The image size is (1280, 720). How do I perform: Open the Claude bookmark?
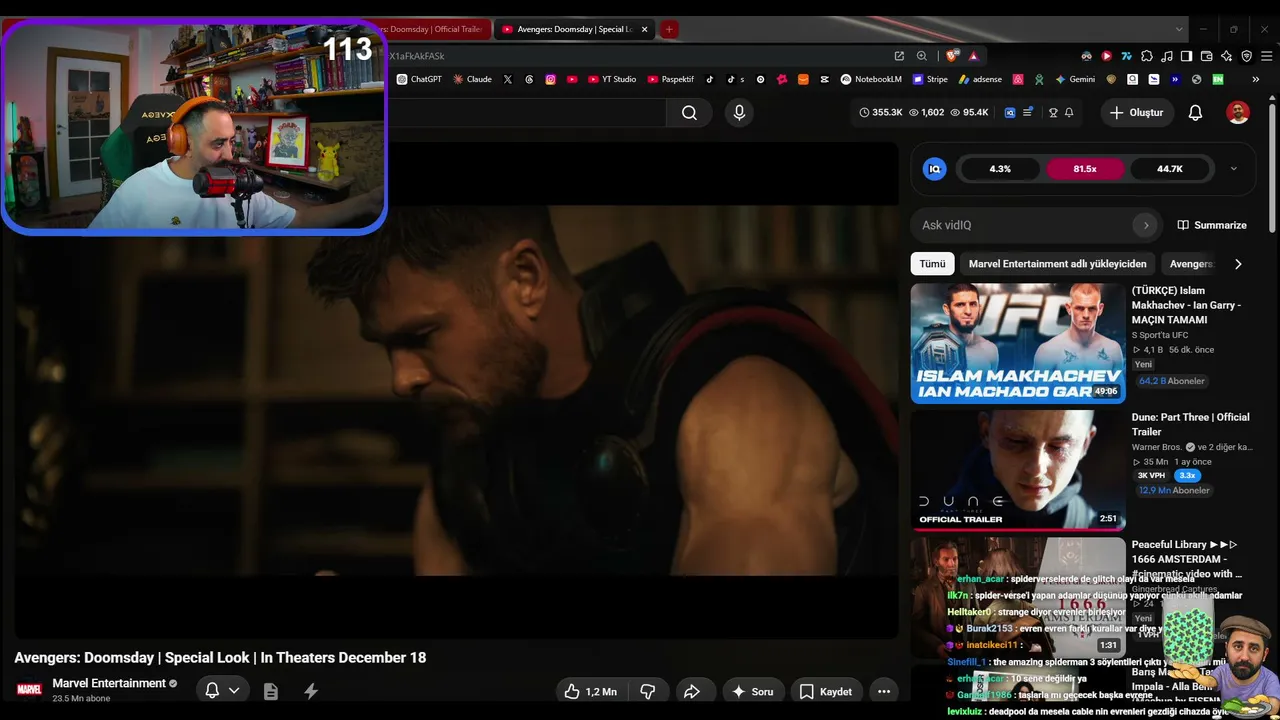point(472,79)
